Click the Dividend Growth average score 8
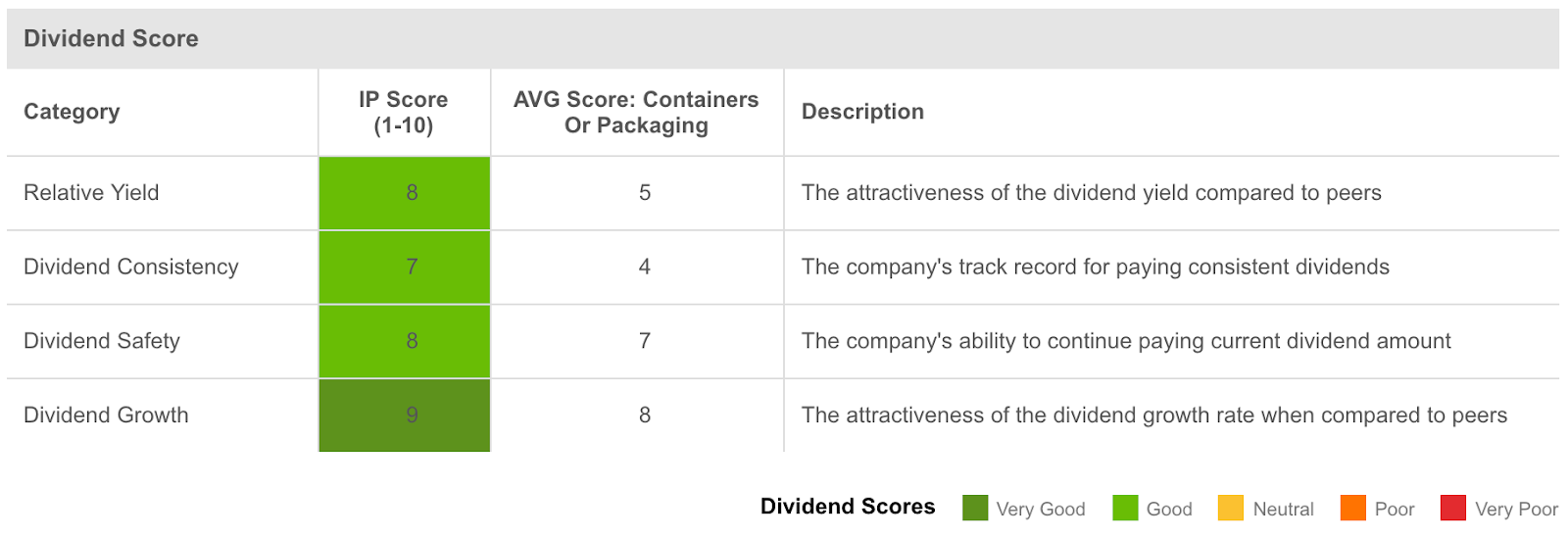 click(645, 416)
